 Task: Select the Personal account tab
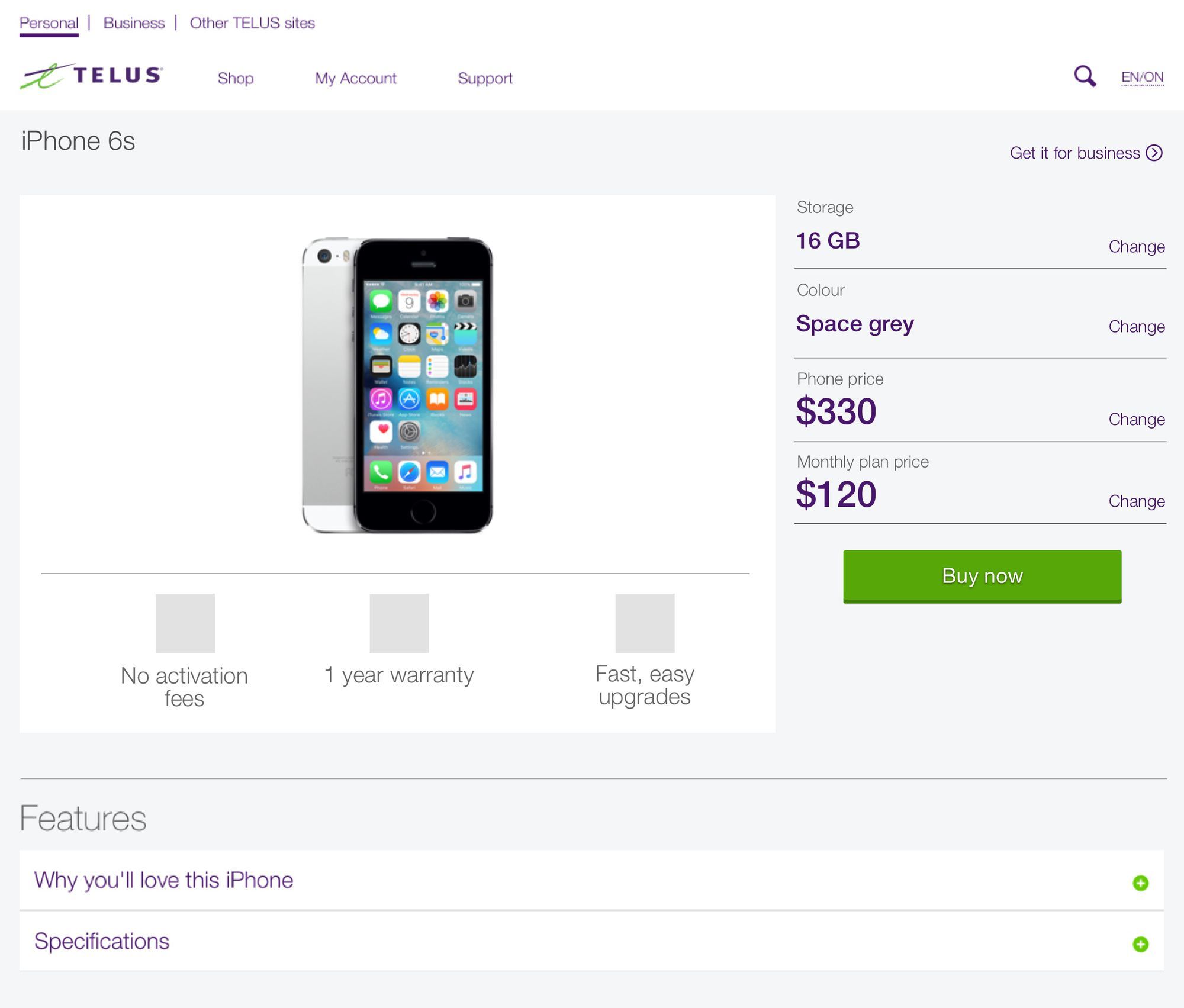click(49, 22)
